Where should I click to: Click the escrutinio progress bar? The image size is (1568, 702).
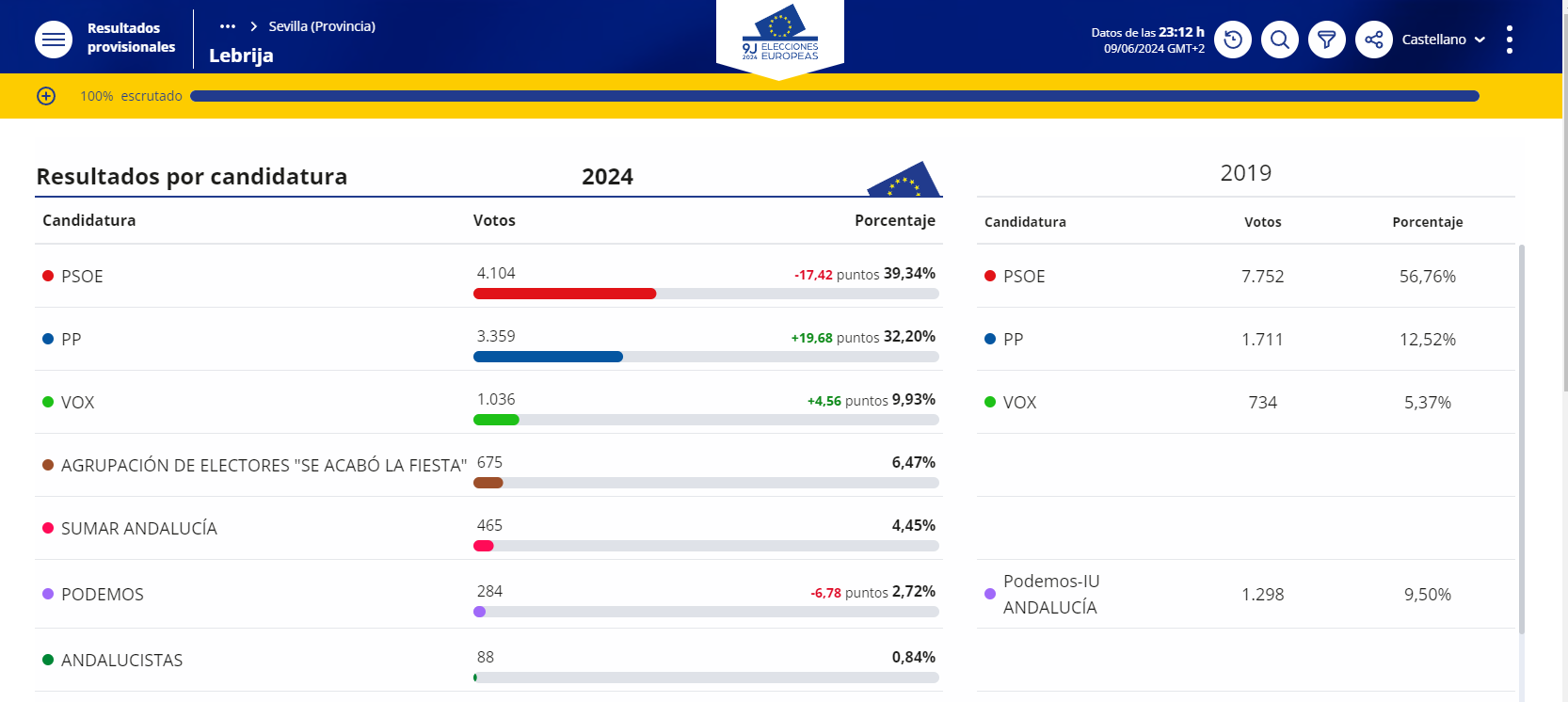pos(836,95)
